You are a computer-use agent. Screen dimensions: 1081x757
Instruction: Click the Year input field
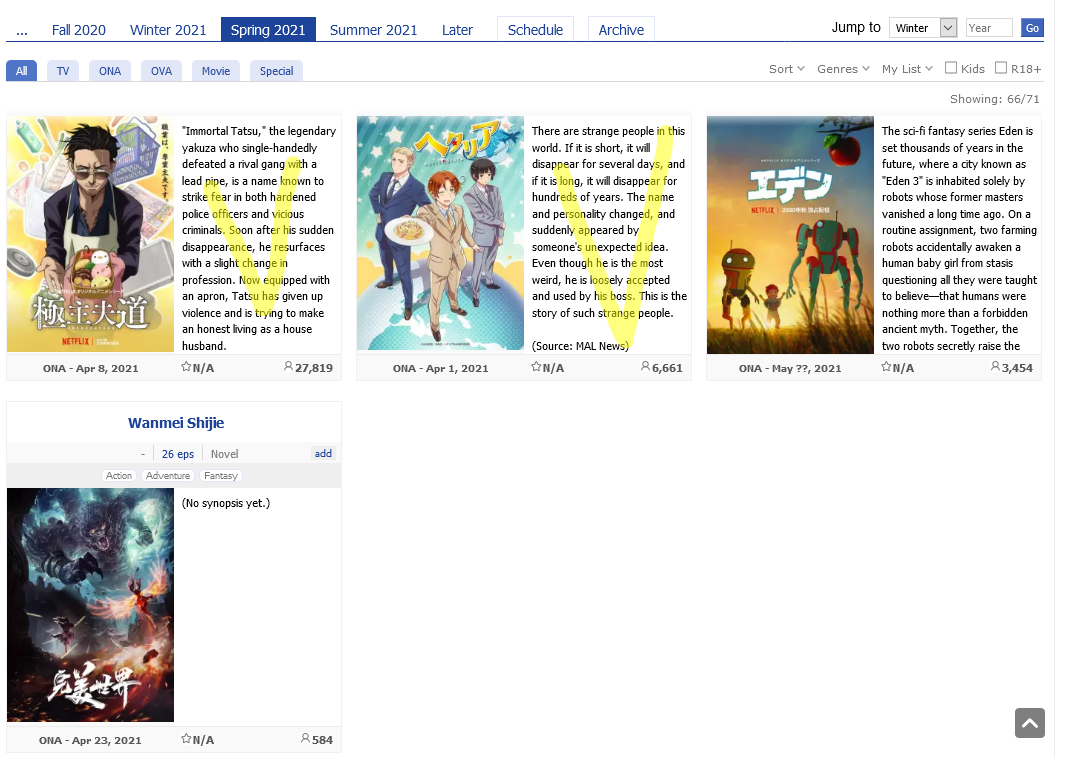click(x=989, y=28)
